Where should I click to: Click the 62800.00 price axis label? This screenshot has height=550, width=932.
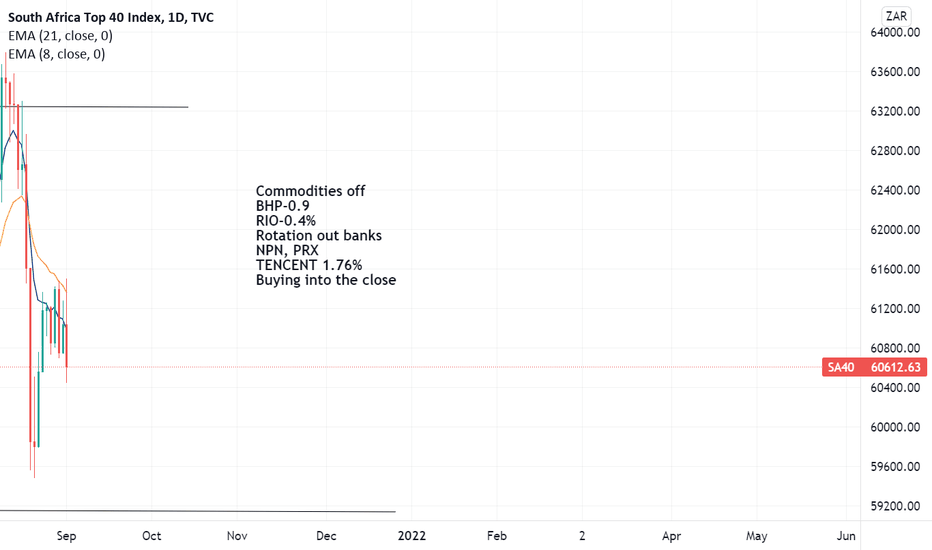tap(895, 151)
